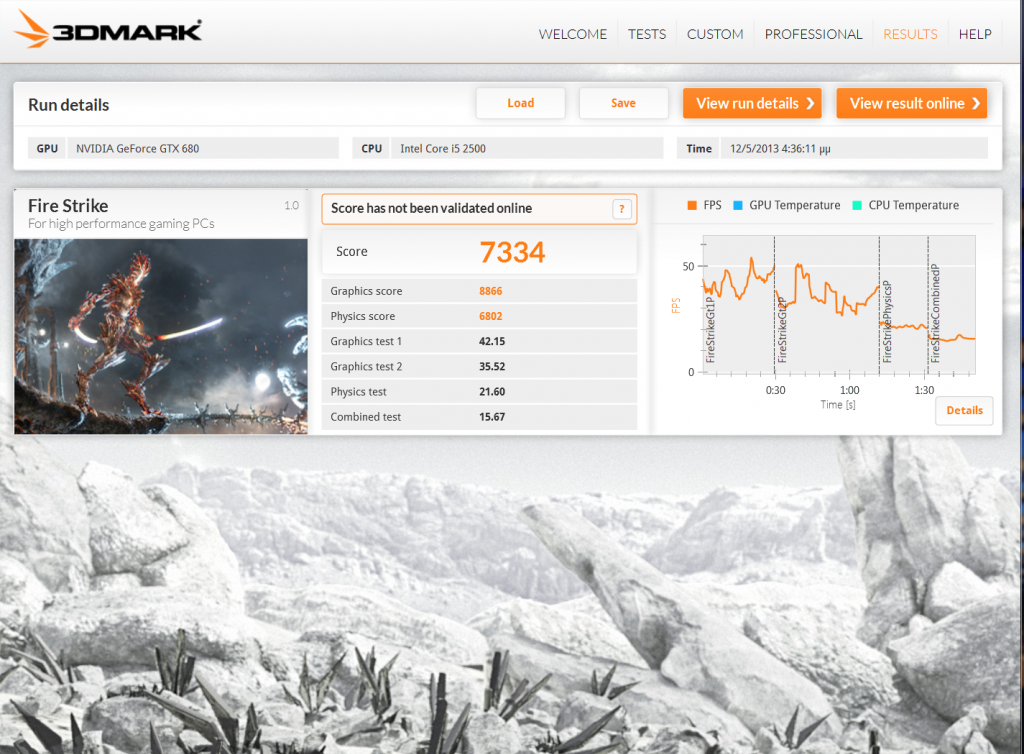The image size is (1024, 754).
Task: Open the HELP tab
Action: 975,34
